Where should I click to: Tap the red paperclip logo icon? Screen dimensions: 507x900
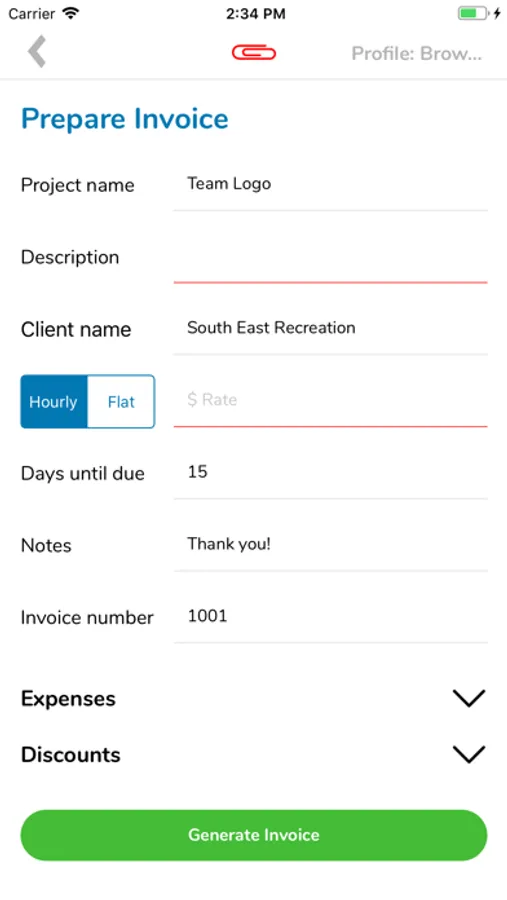(x=254, y=53)
